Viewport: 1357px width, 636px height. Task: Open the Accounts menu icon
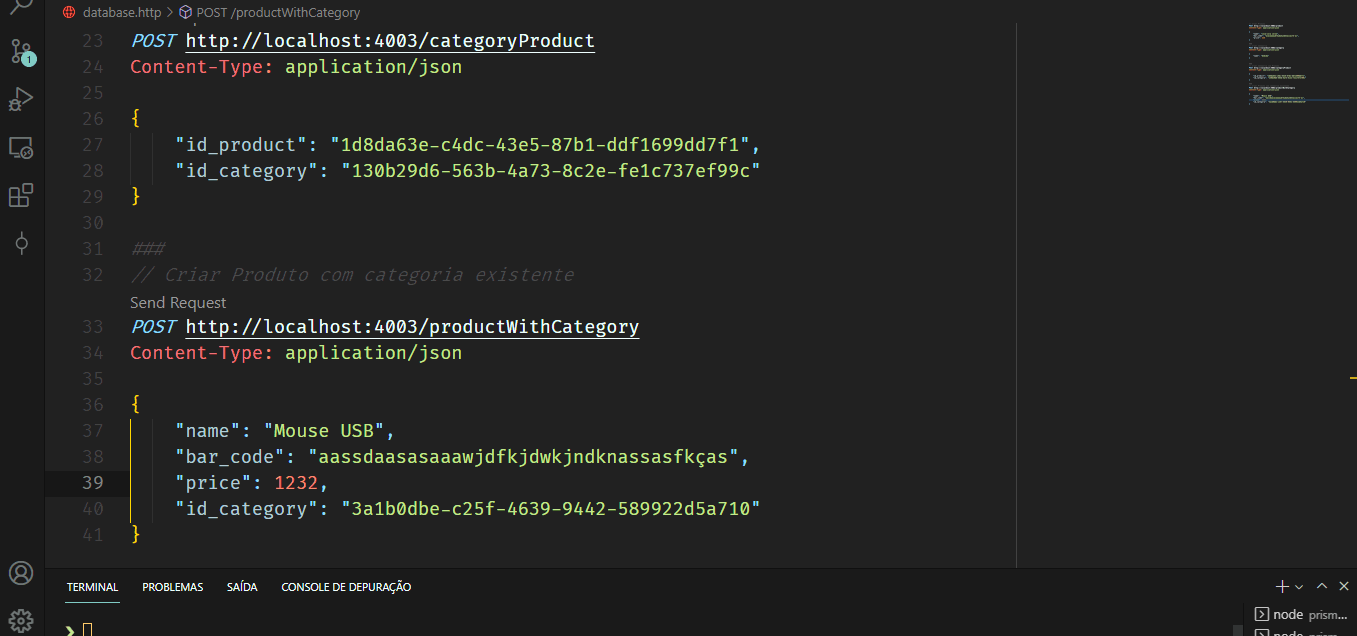21,573
